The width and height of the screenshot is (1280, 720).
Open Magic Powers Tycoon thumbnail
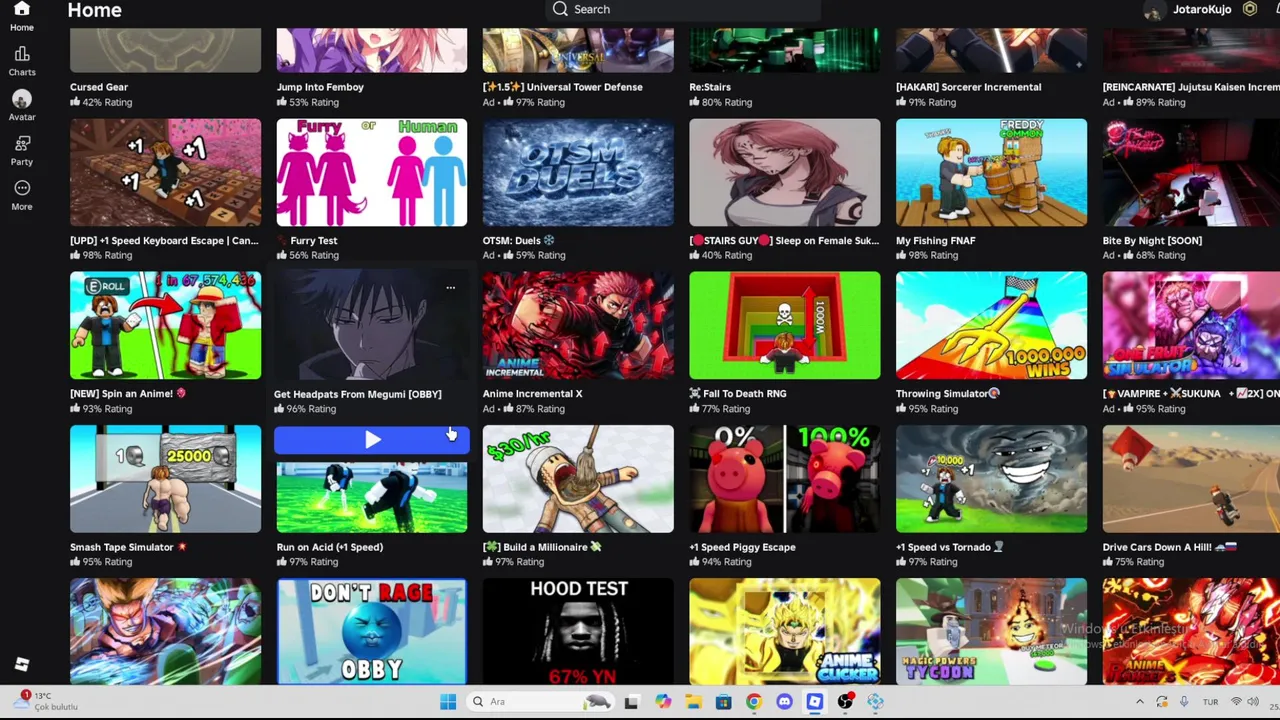991,632
